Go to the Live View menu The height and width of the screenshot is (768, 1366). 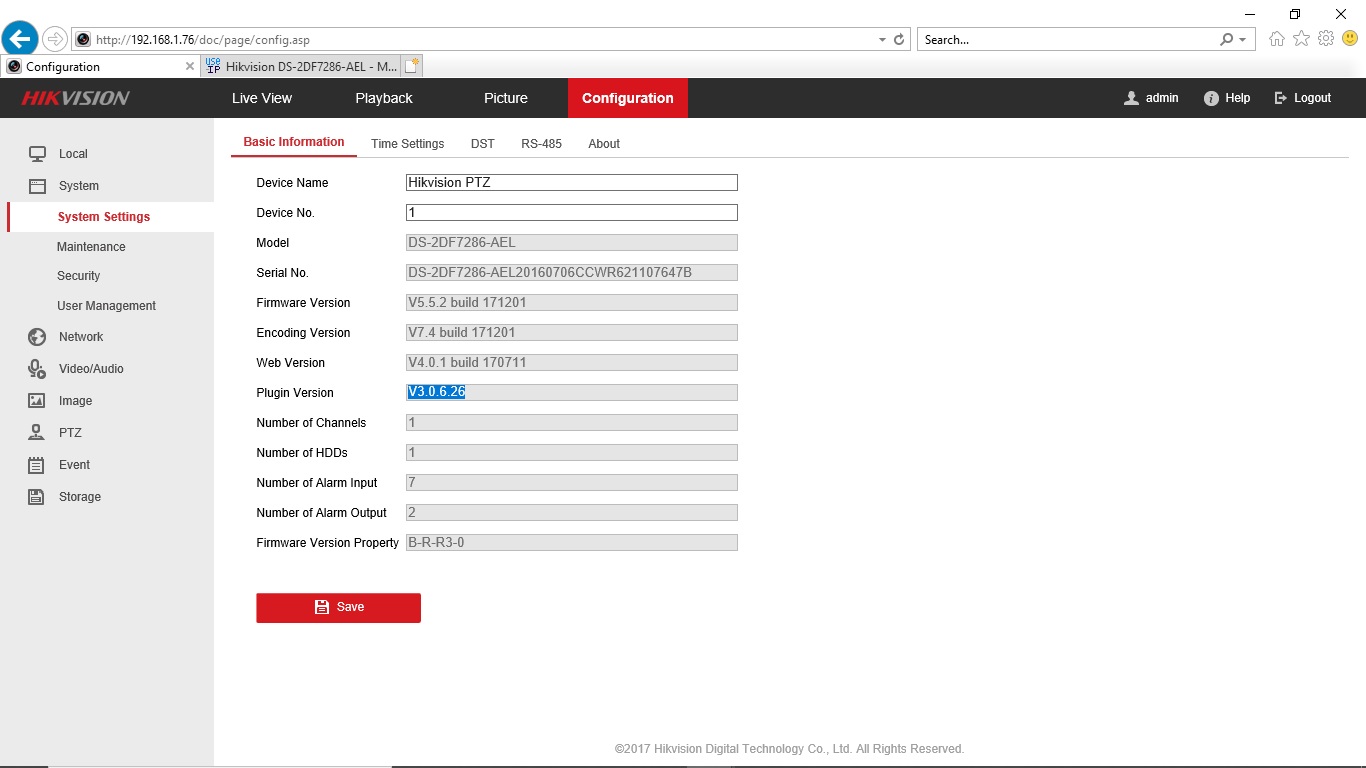(x=261, y=98)
